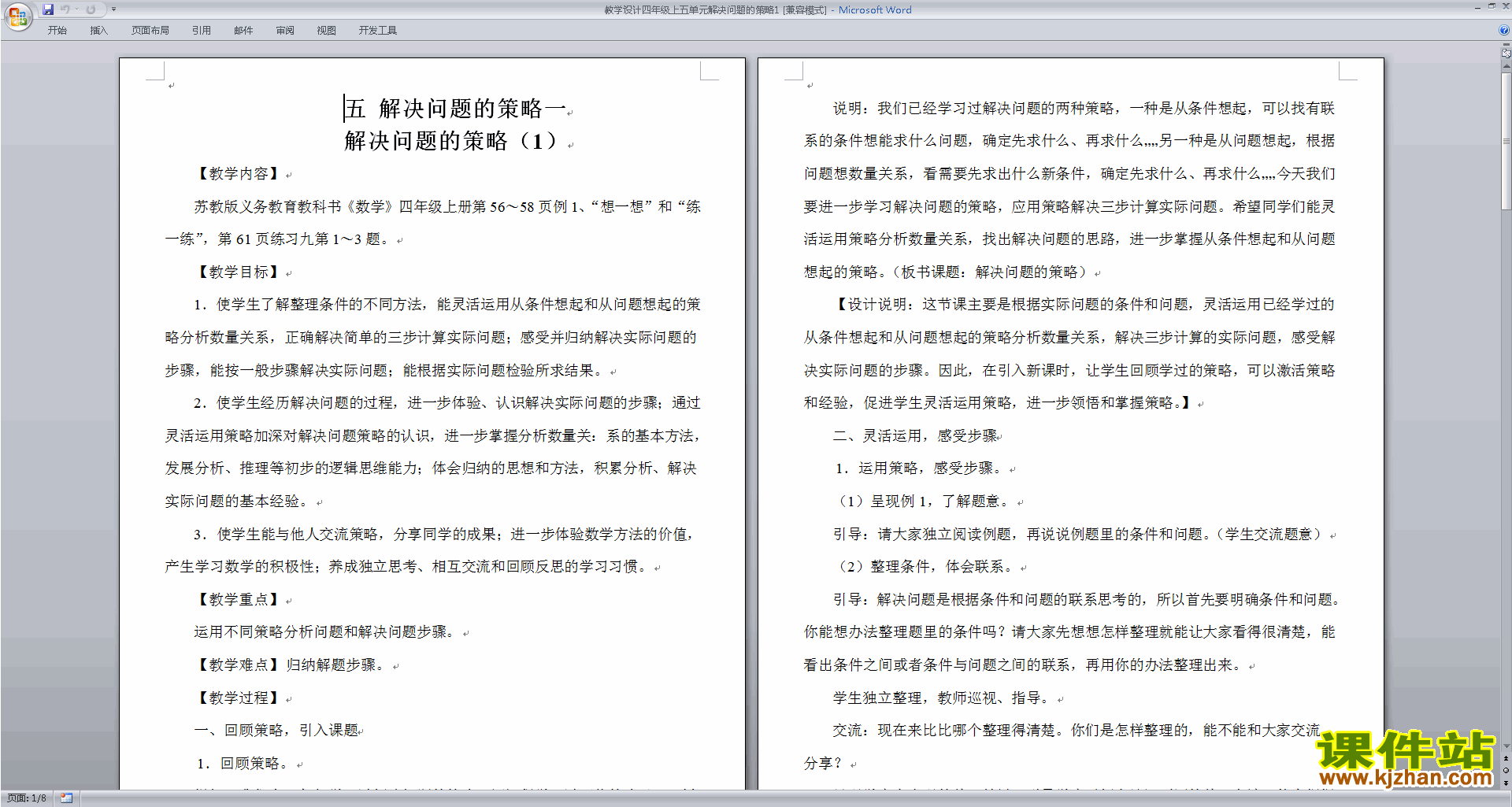Click the Next Page double-arrow button

(x=1506, y=783)
